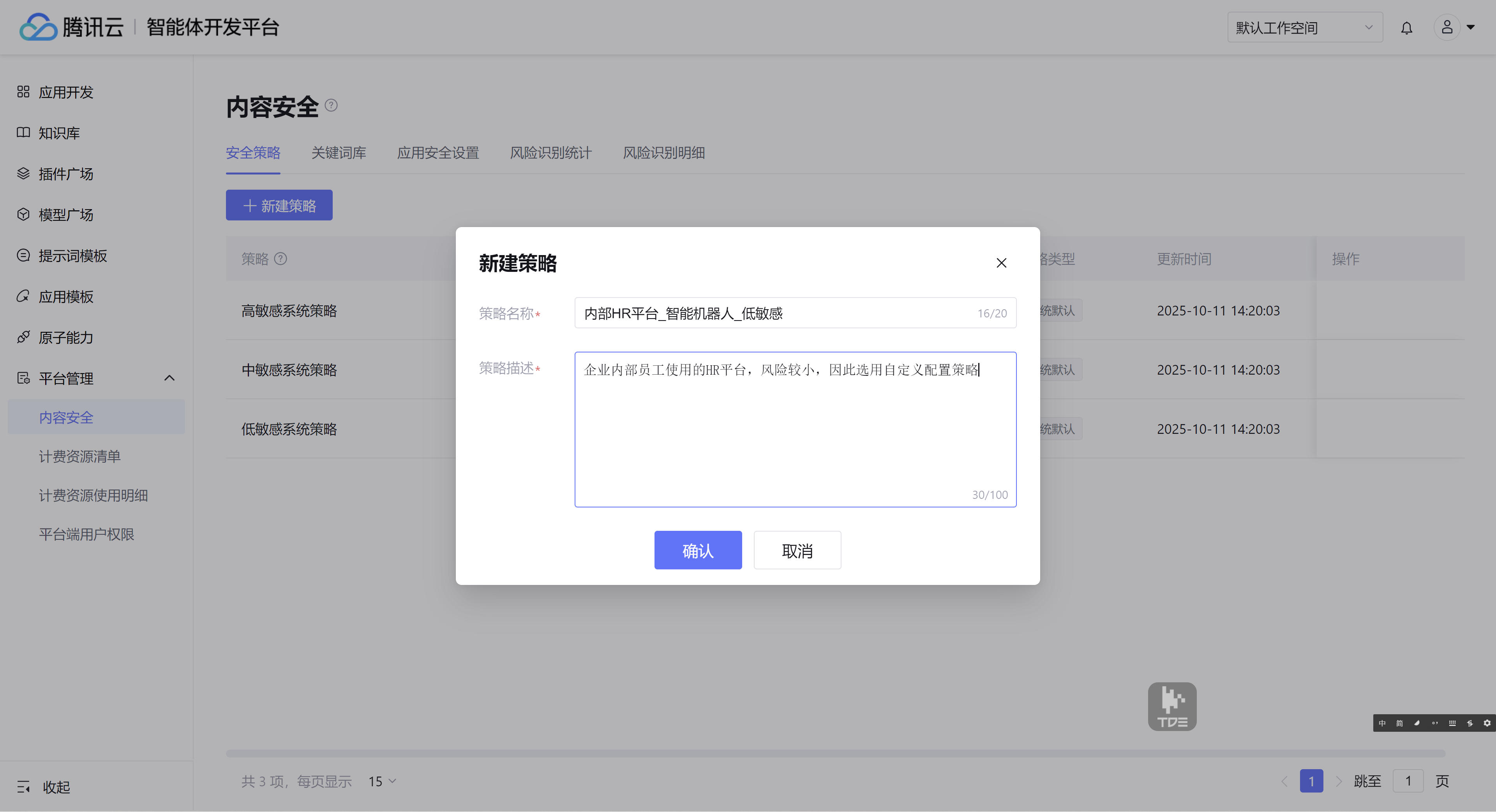Click the notification bell icon
The width and height of the screenshot is (1496, 812).
pos(1406,28)
